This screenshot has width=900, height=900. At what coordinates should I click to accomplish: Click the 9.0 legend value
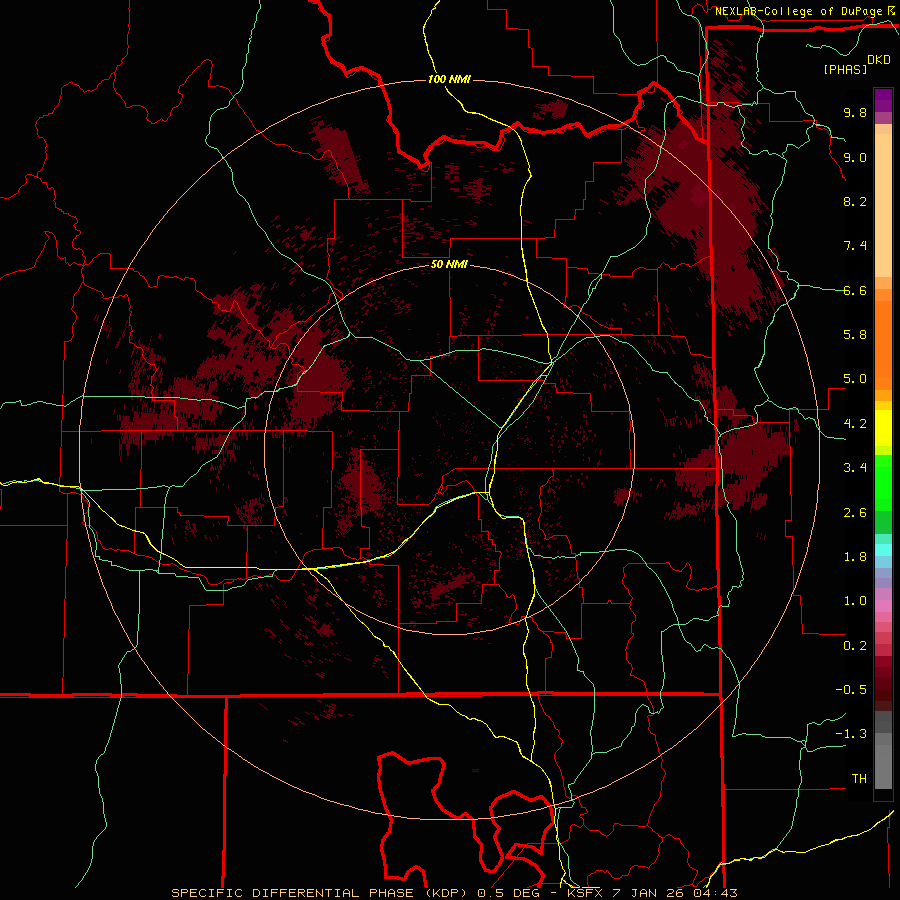(x=855, y=157)
